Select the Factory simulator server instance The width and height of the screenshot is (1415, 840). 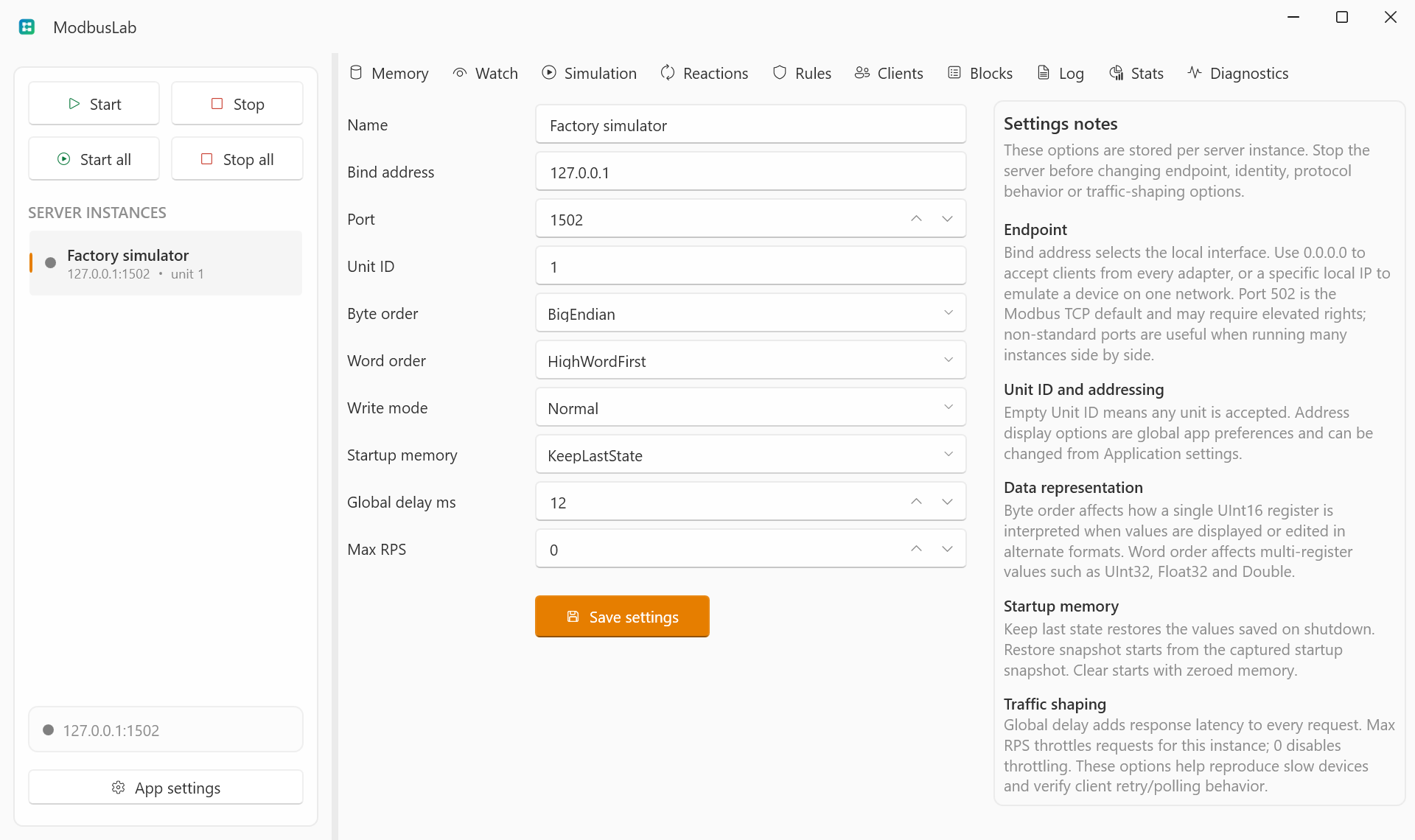(x=166, y=263)
